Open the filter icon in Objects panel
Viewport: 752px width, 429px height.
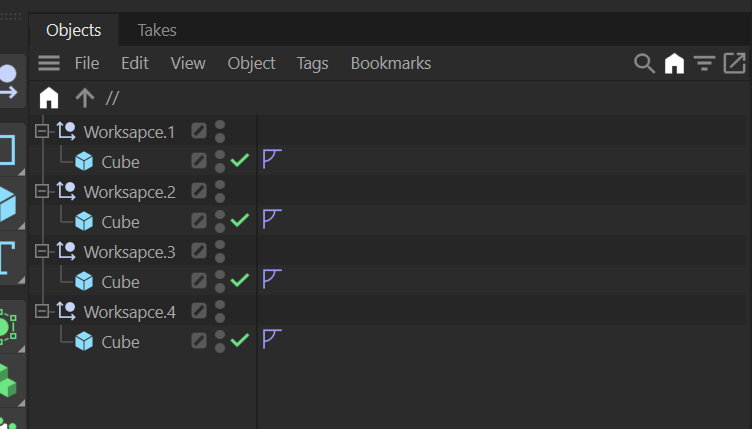704,63
